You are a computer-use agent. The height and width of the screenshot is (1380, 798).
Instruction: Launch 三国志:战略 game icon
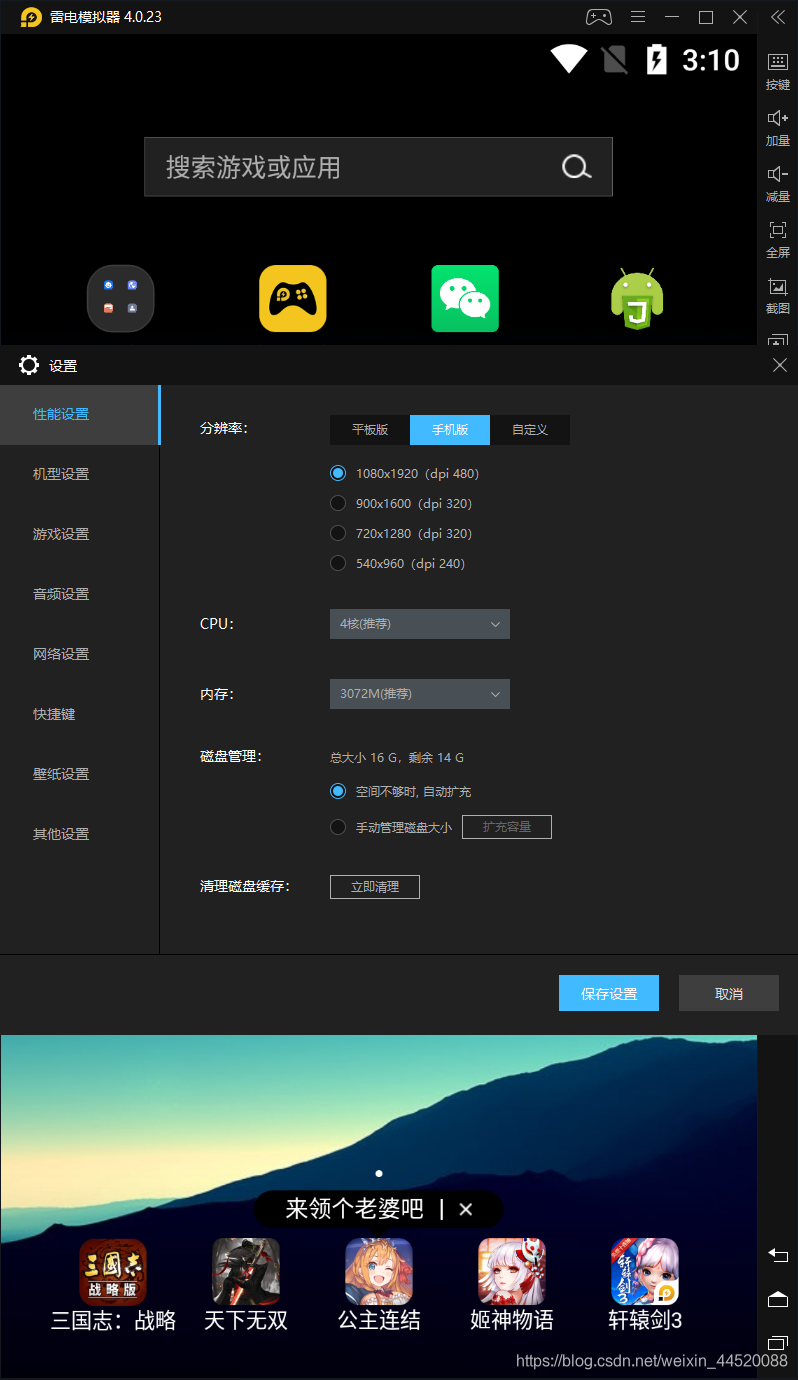(113, 1271)
